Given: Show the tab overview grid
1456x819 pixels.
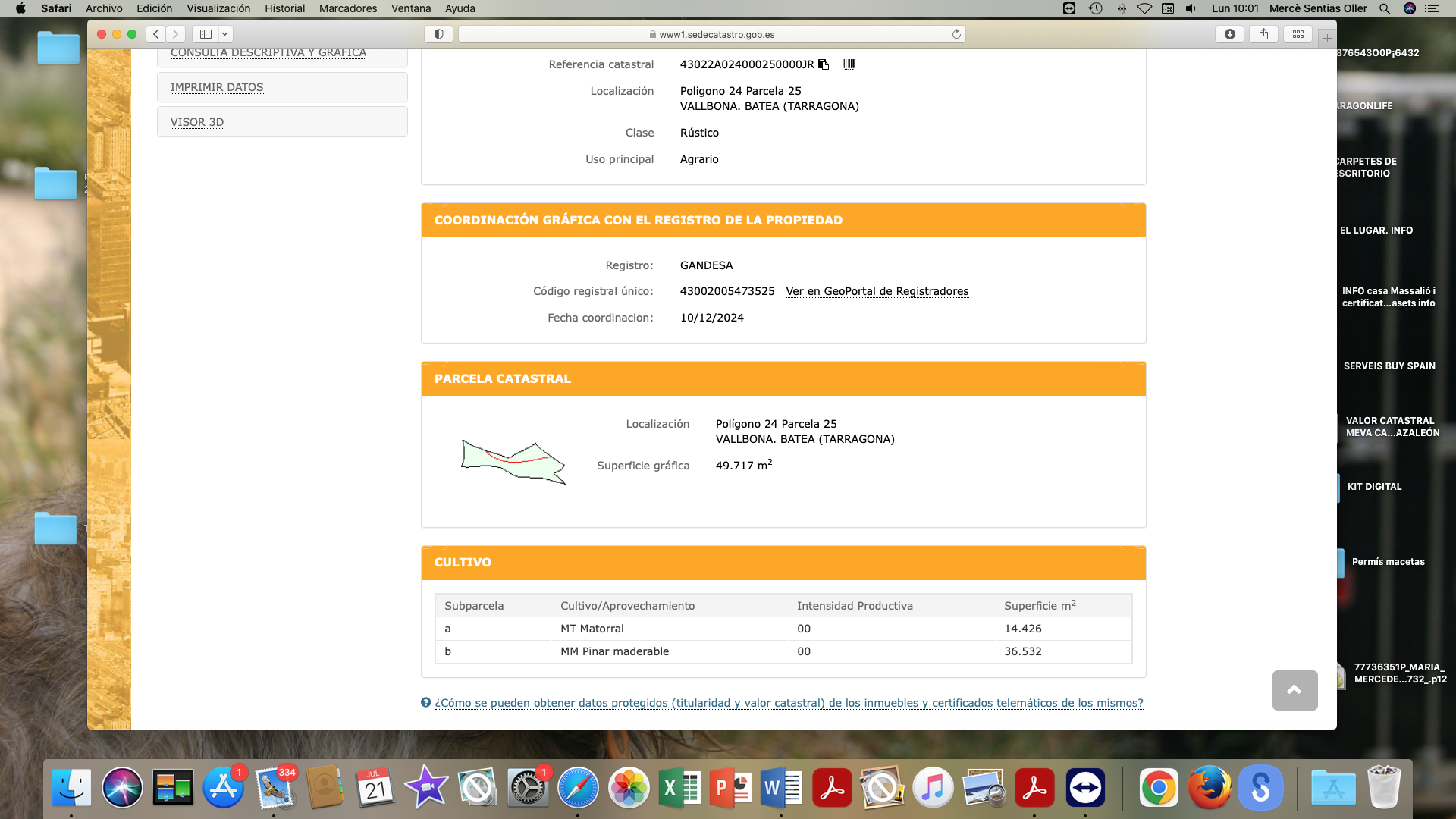Looking at the screenshot, I should (1298, 34).
